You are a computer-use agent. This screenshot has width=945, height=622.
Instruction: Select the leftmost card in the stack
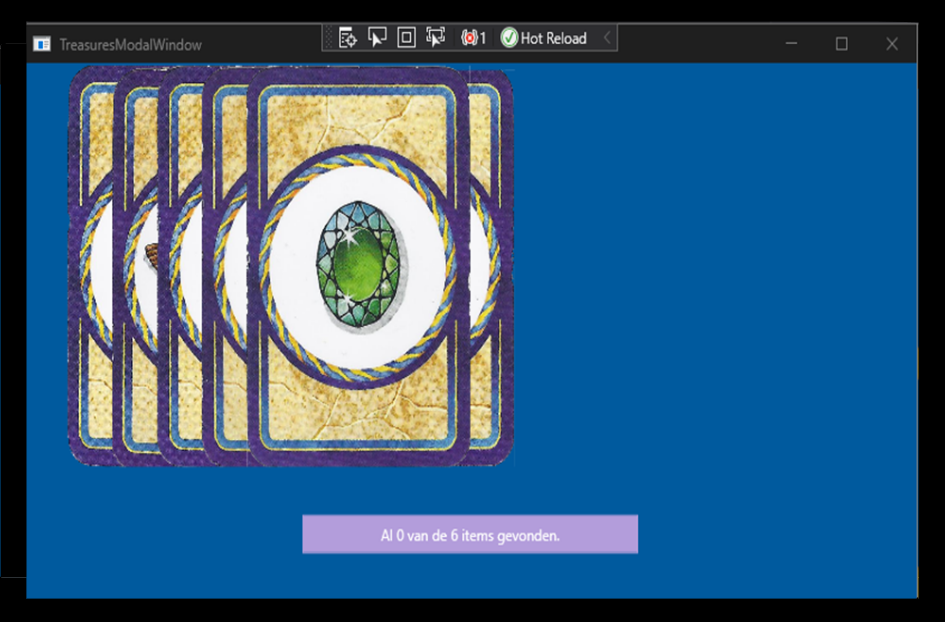[x=91, y=266]
